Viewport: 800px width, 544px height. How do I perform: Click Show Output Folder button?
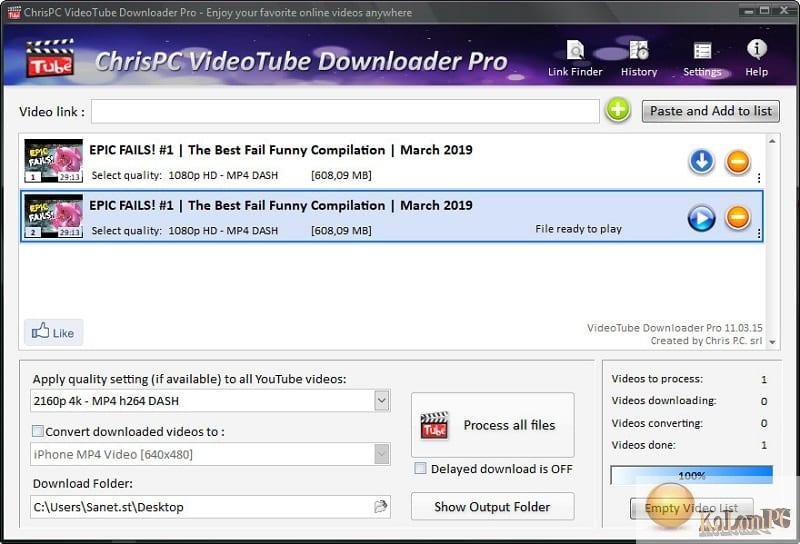pos(492,506)
